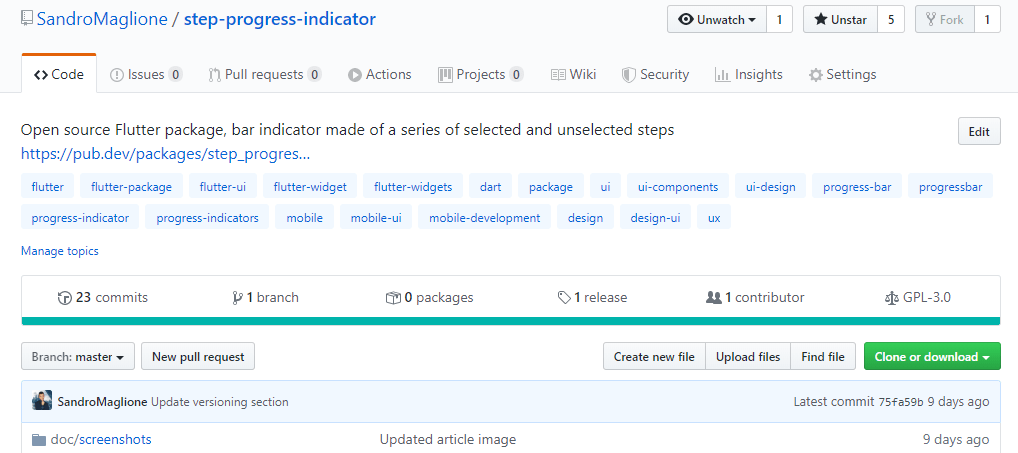This screenshot has height=453, width=1018.
Task: Select the progress-indicator topic tag
Action: 80,217
